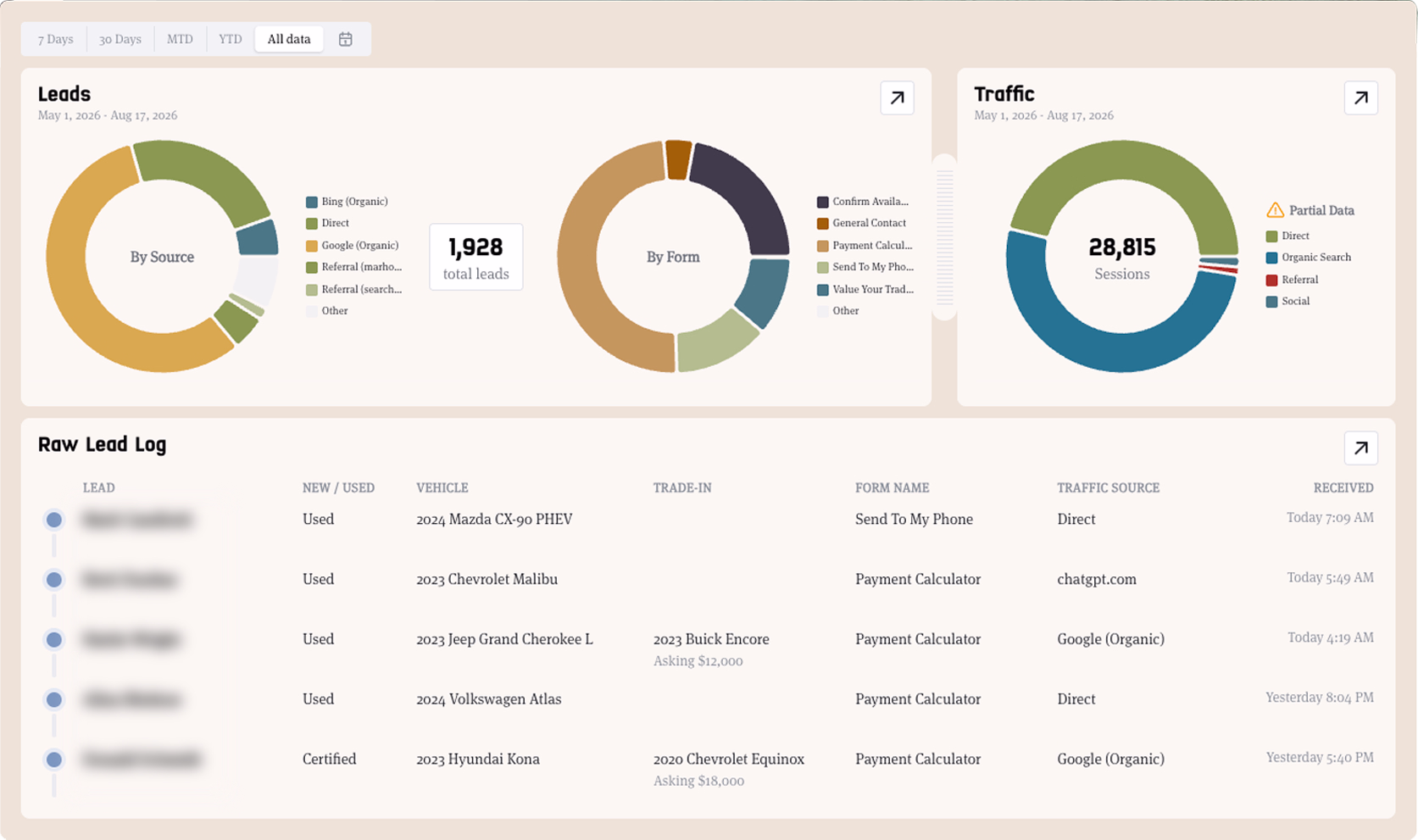
Task: Expand the Leads panel with arrow icon
Action: click(897, 98)
